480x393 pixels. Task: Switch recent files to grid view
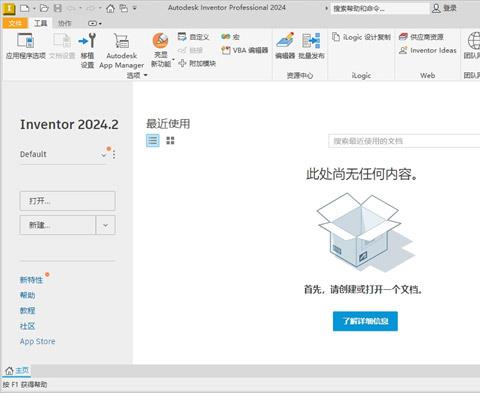(170, 140)
